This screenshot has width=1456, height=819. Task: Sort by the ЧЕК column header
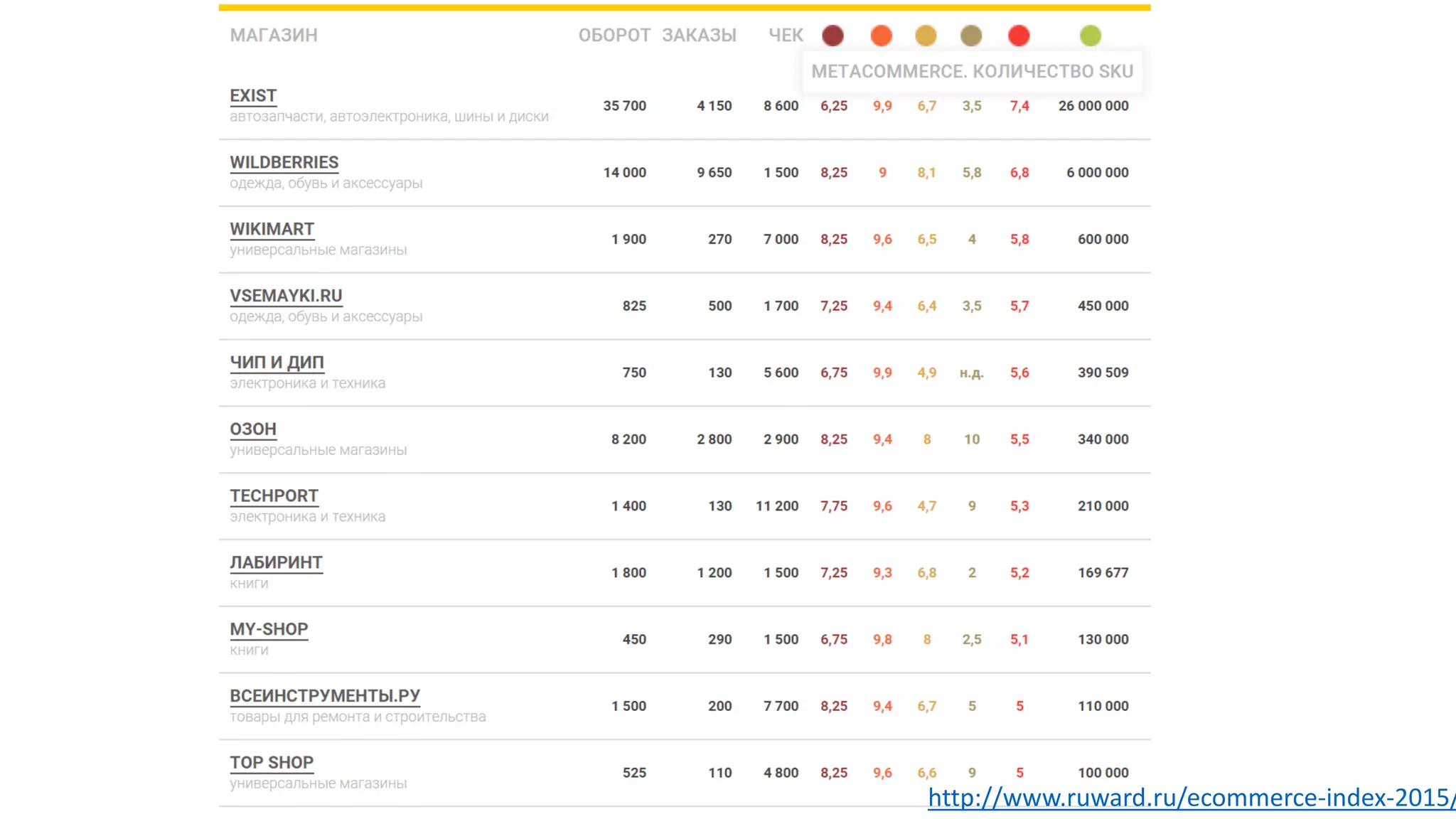point(786,36)
